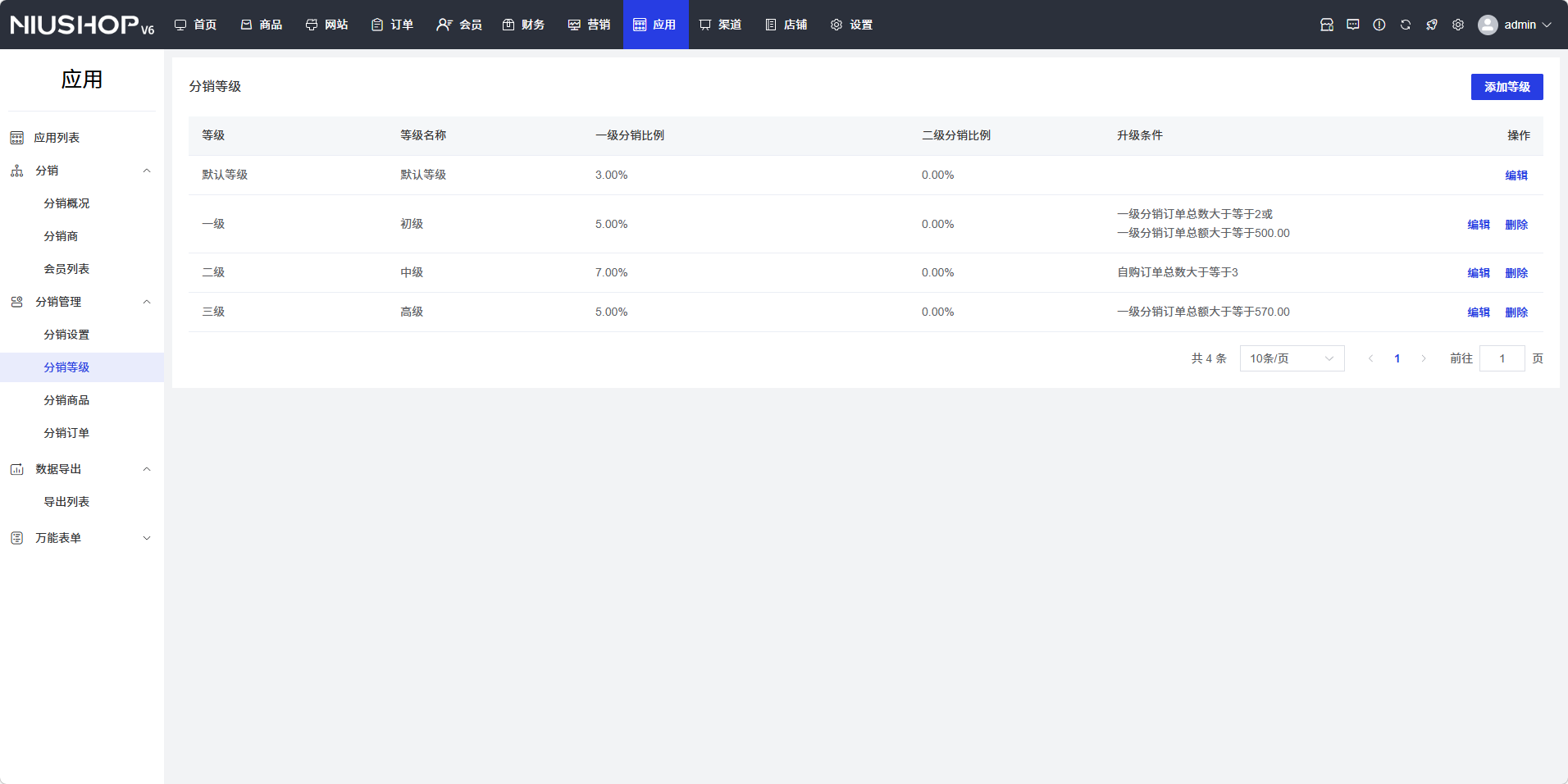Click the exclamation info circle icon

pos(1379,25)
